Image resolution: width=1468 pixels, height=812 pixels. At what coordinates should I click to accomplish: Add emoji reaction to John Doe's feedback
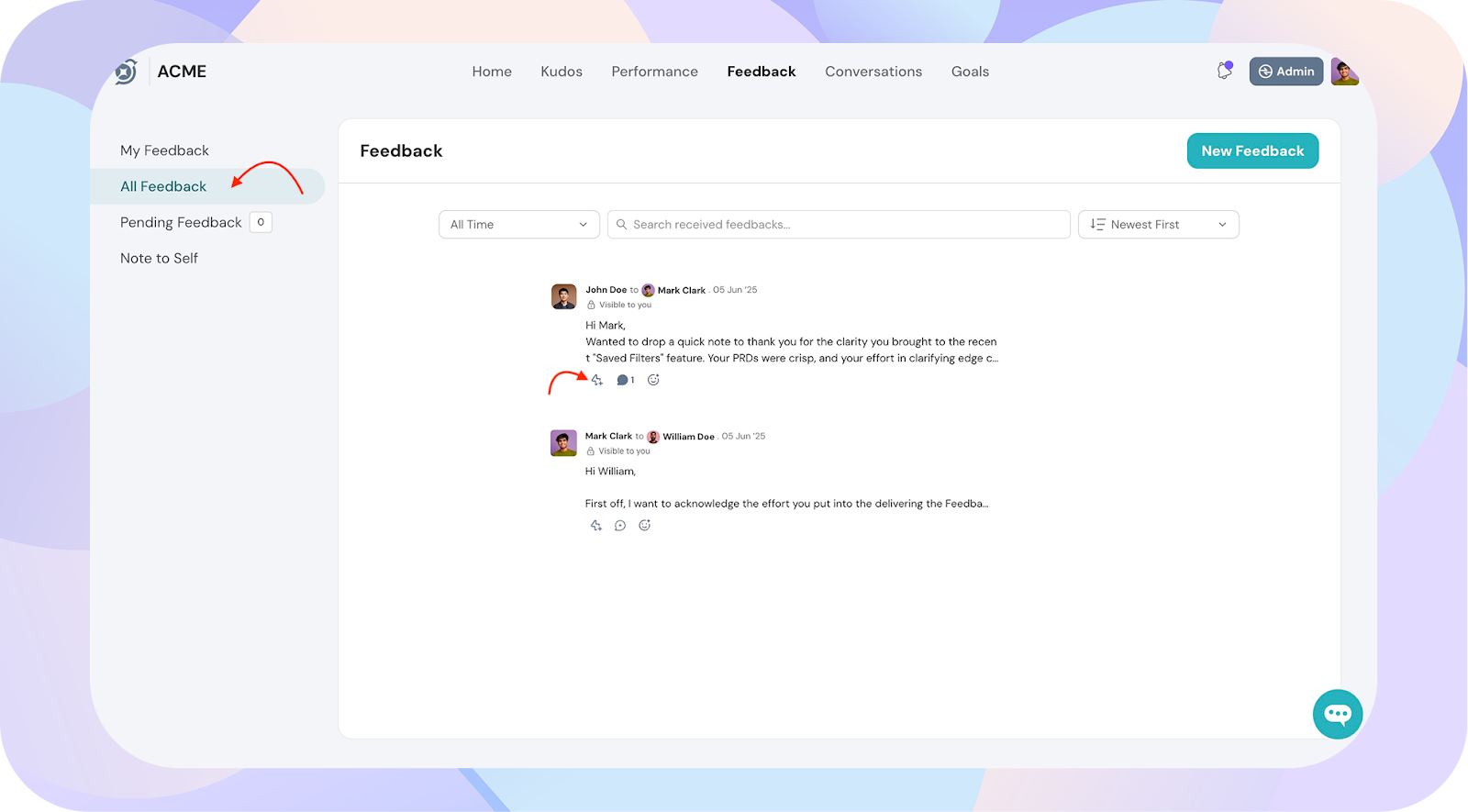tap(653, 380)
